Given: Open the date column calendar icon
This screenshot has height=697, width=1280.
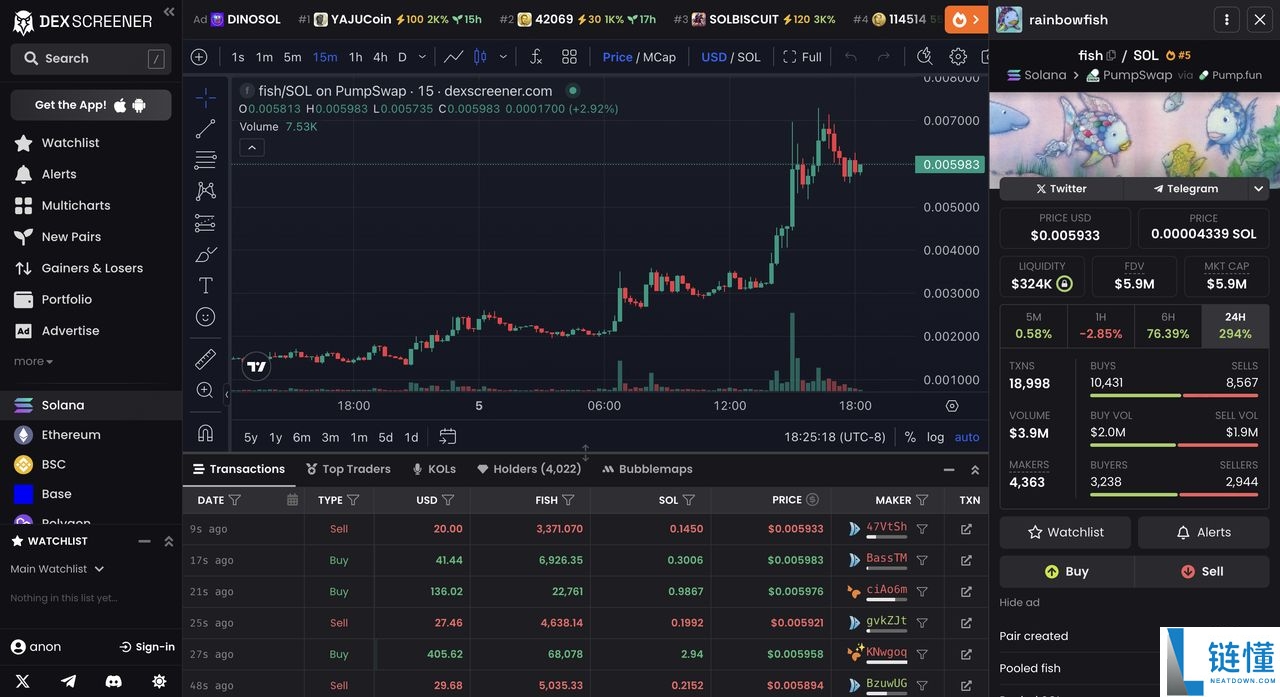Looking at the screenshot, I should tap(292, 500).
